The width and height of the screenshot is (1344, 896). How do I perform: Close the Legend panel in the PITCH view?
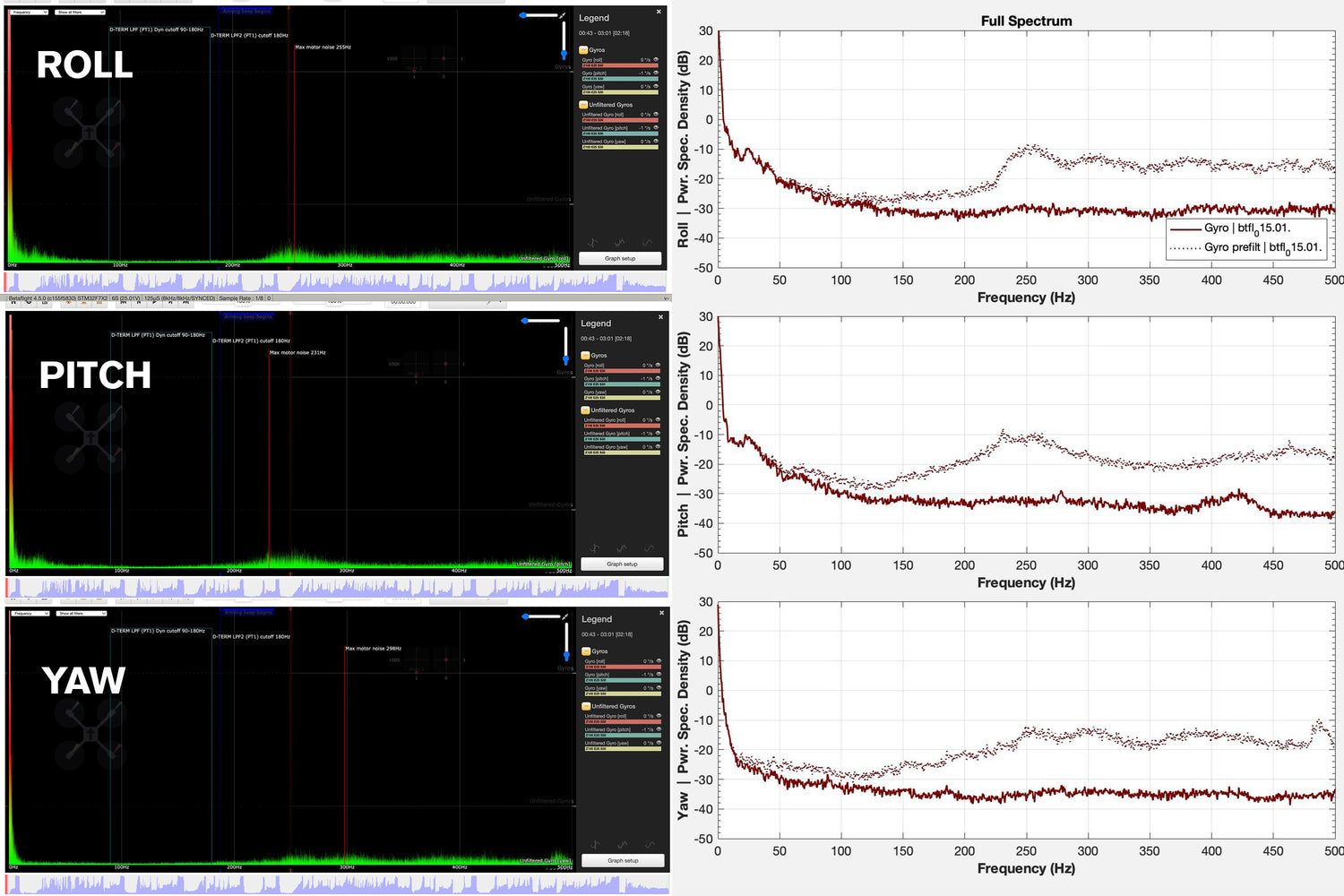click(661, 317)
